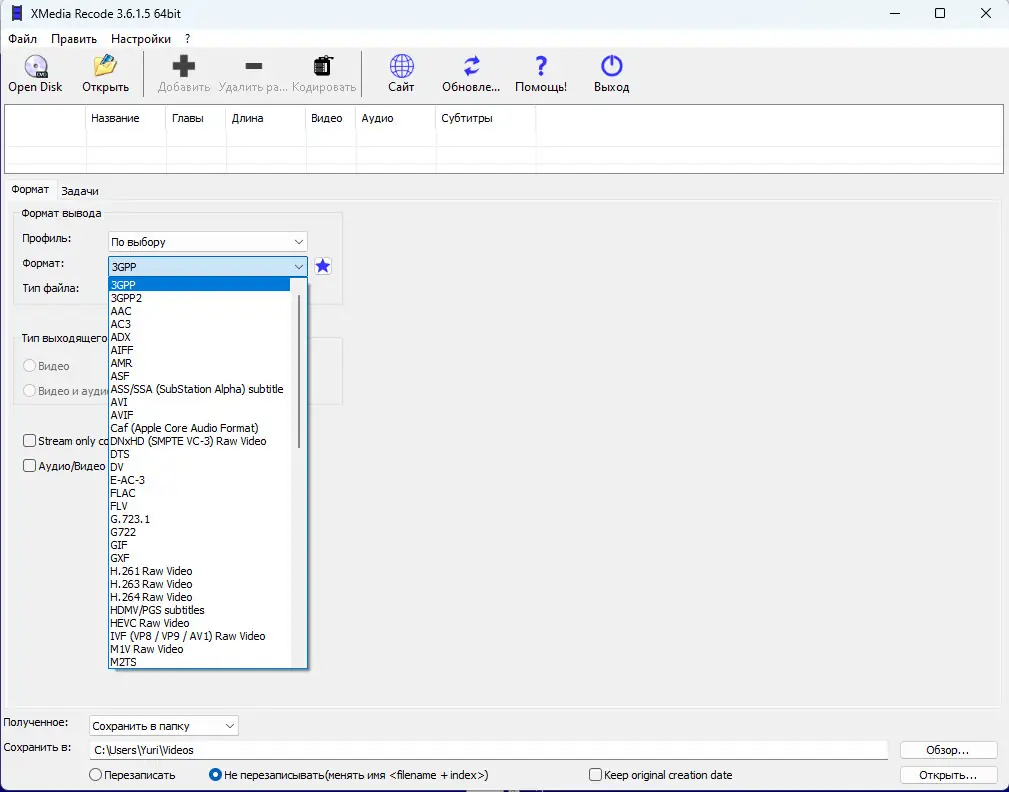Click the Открыть... button at the bottom
Image resolution: width=1009 pixels, height=792 pixels.
pyautogui.click(x=948, y=775)
